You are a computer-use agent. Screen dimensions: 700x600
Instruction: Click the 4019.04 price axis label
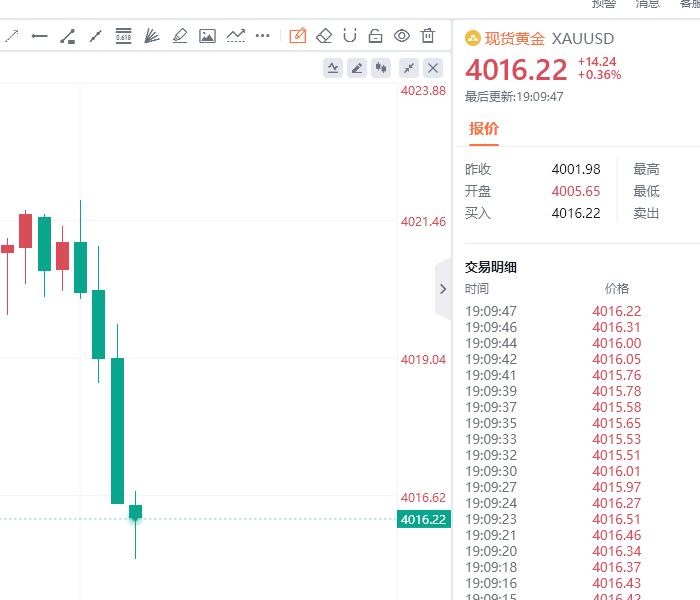point(423,359)
